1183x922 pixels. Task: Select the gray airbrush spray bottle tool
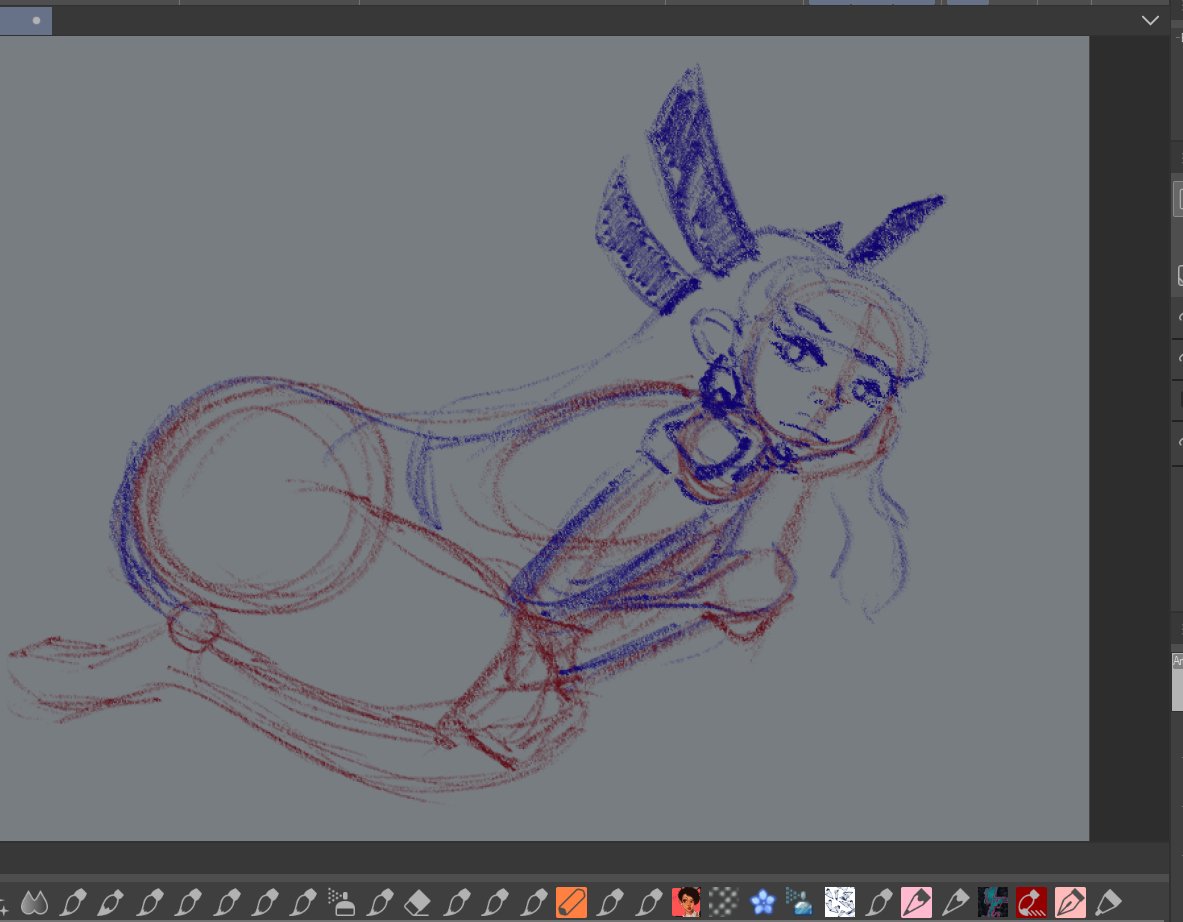tap(341, 902)
